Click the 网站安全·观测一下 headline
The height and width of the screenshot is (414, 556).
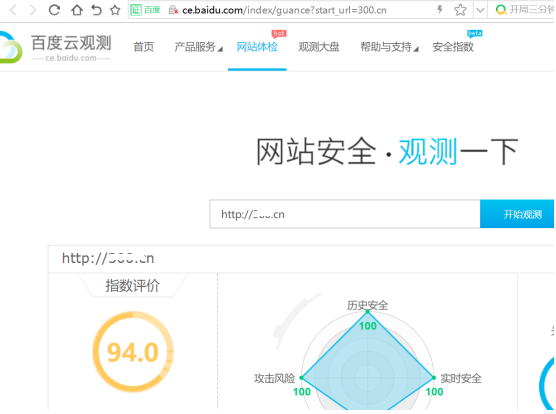pyautogui.click(x=387, y=152)
